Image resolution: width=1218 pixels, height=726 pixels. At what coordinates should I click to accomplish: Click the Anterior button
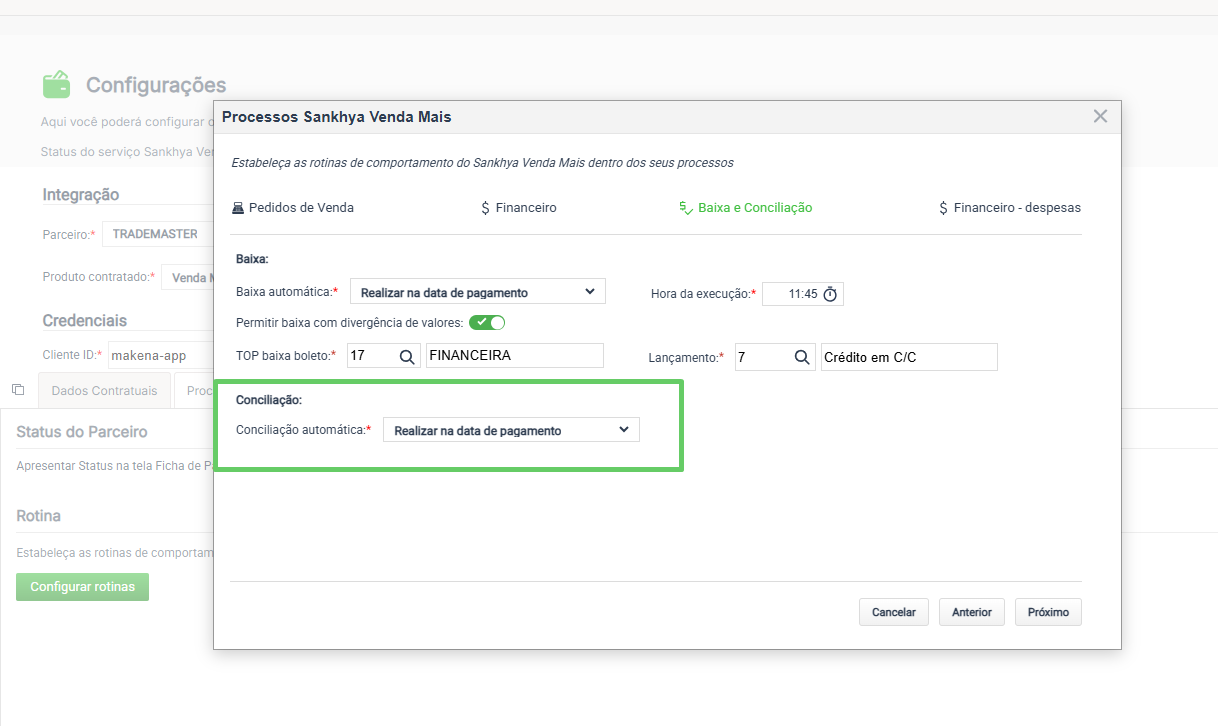972,612
